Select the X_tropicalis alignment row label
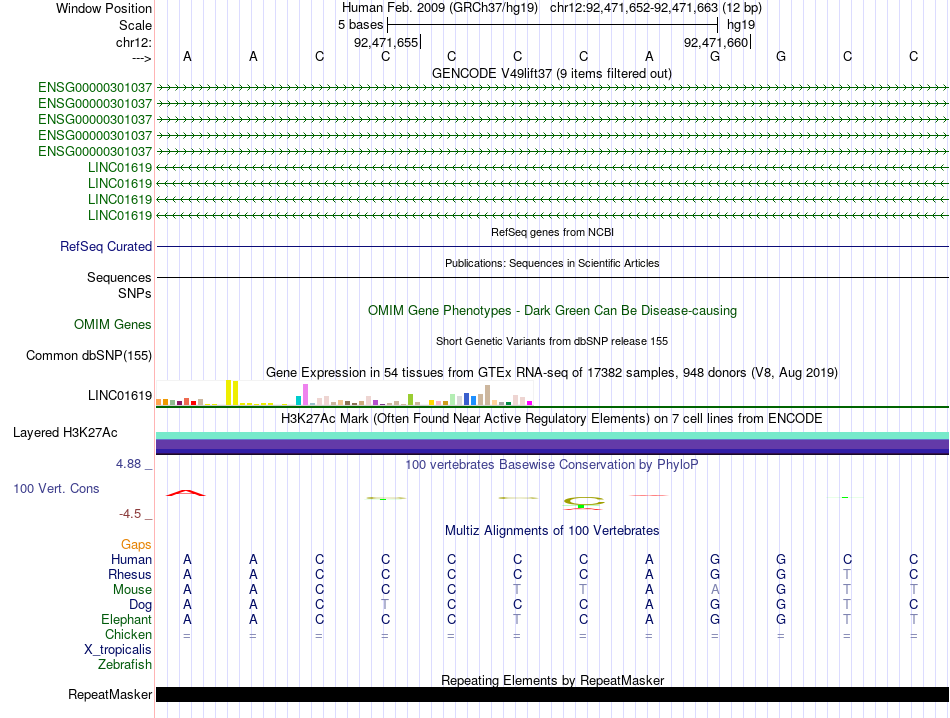Screen dimensions: 950x718 pos(118,650)
